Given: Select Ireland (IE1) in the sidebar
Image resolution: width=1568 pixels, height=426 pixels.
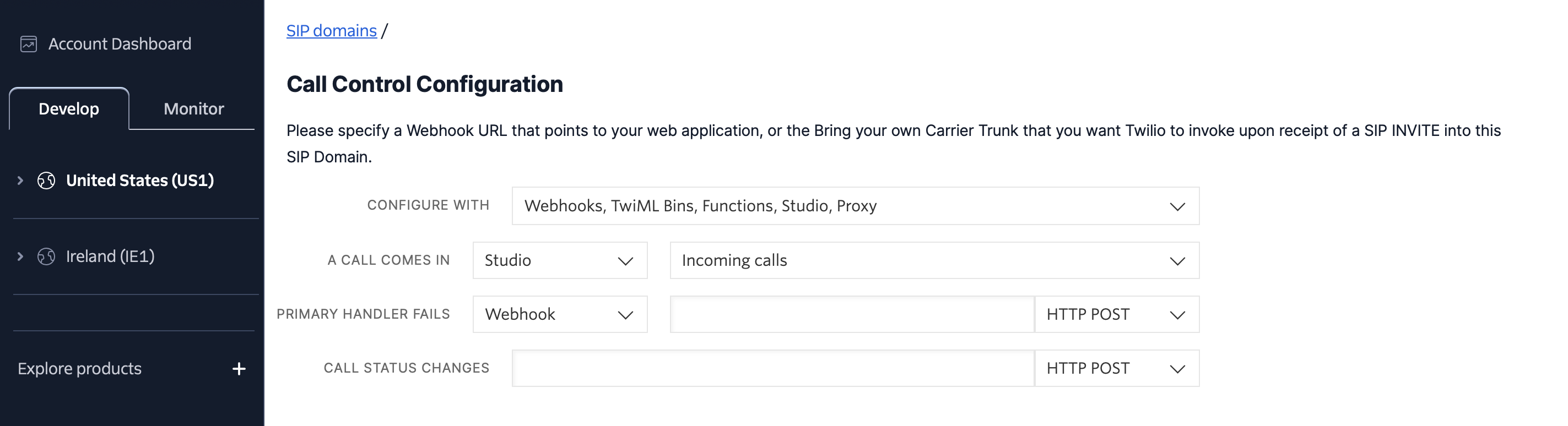Looking at the screenshot, I should point(110,256).
